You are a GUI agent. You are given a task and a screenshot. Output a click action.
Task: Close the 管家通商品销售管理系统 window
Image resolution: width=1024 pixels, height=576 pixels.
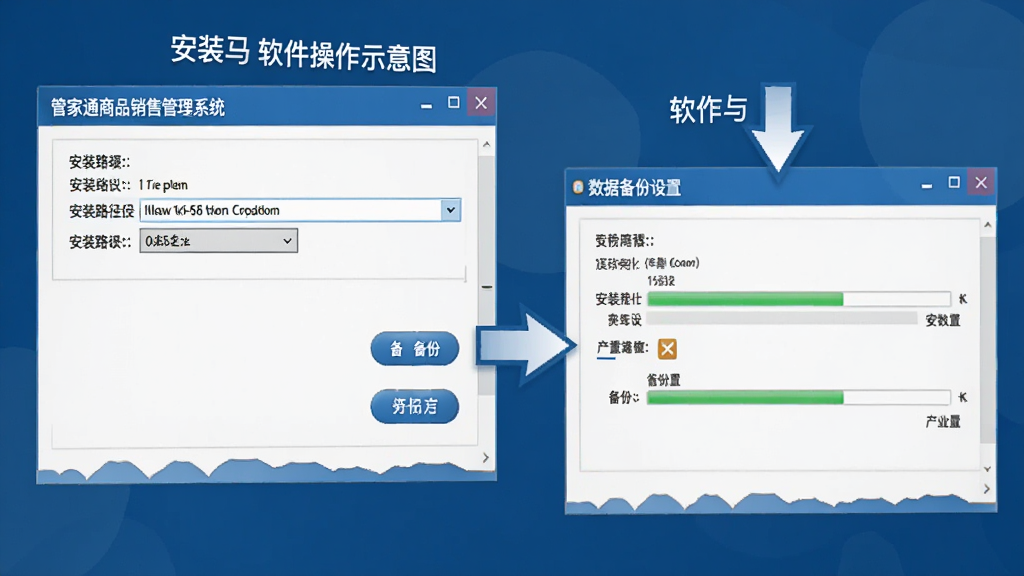[481, 103]
